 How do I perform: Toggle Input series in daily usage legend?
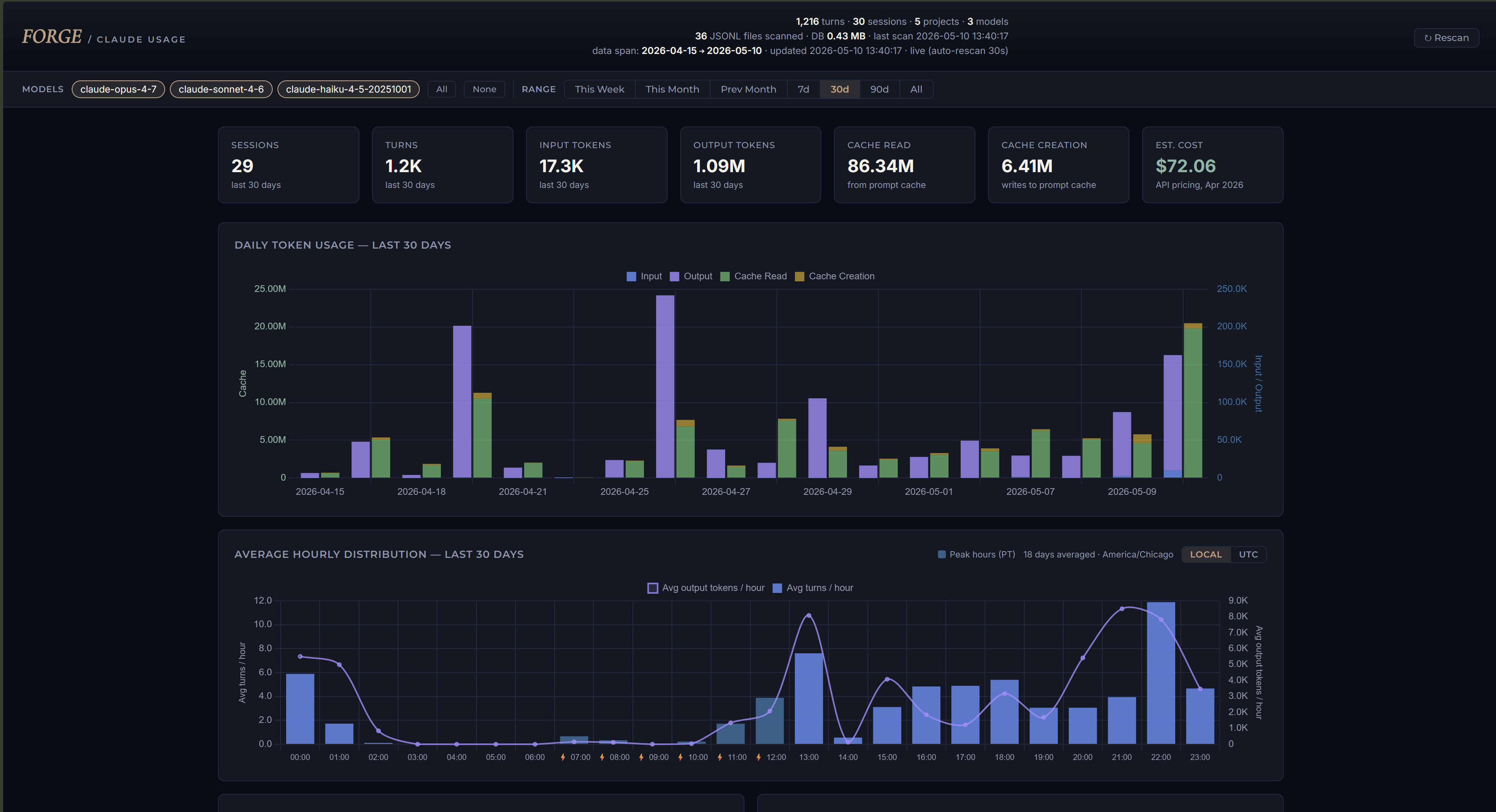644,276
